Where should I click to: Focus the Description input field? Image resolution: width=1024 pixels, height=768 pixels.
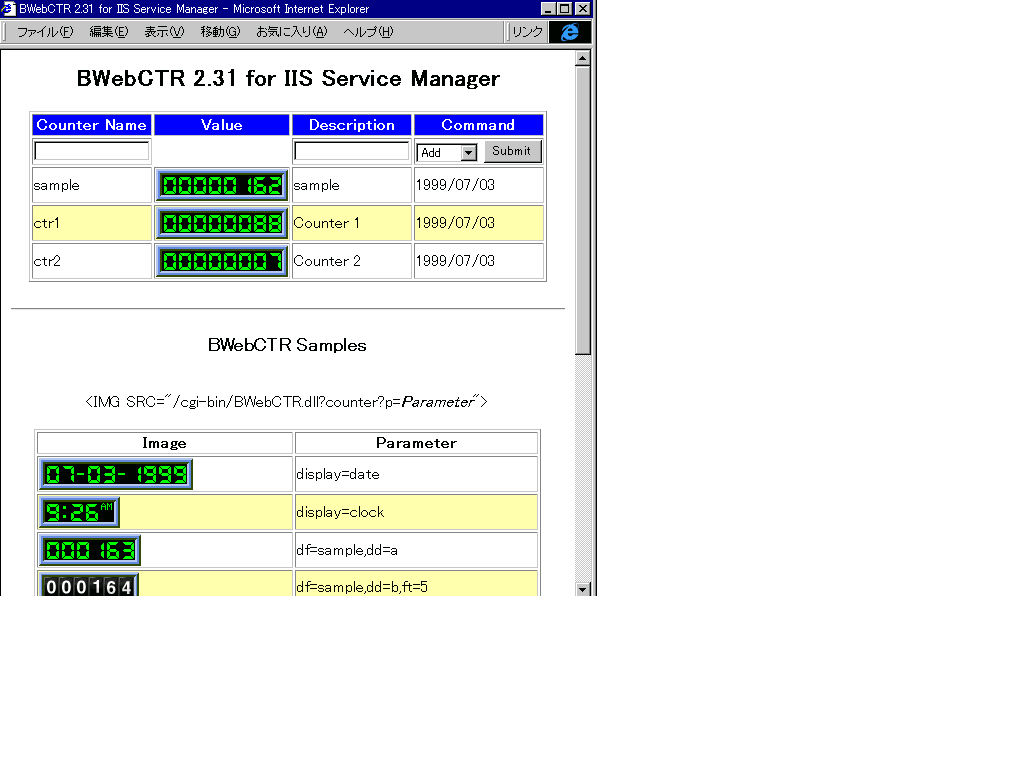click(351, 151)
